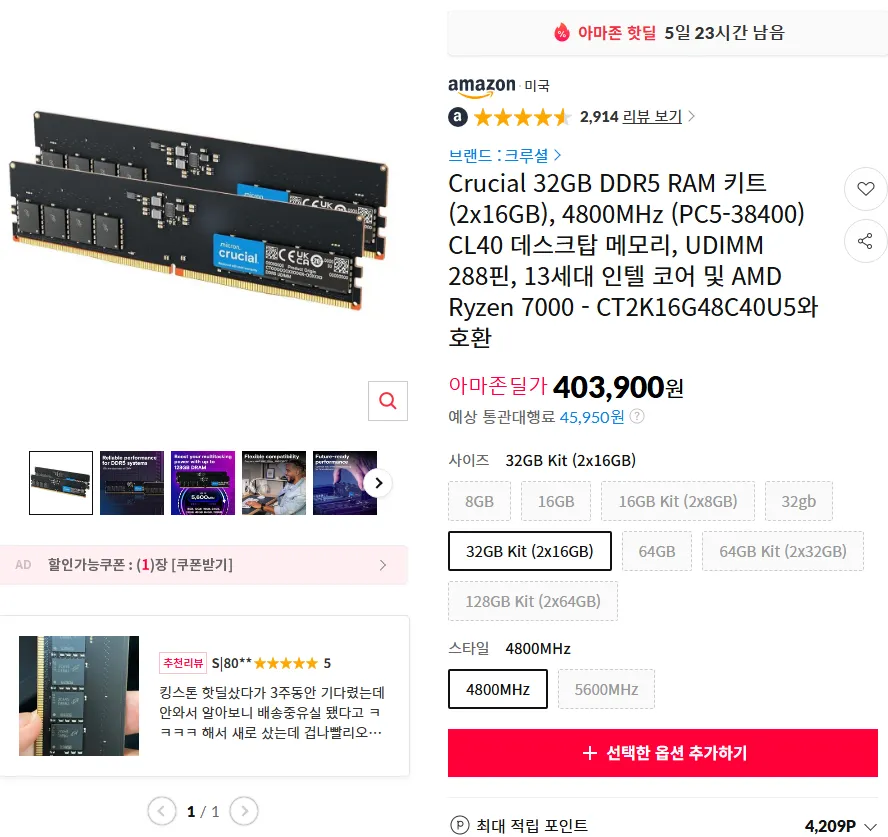Click the Amazon hot deal flame icon
This screenshot has width=888, height=837.
click(561, 32)
